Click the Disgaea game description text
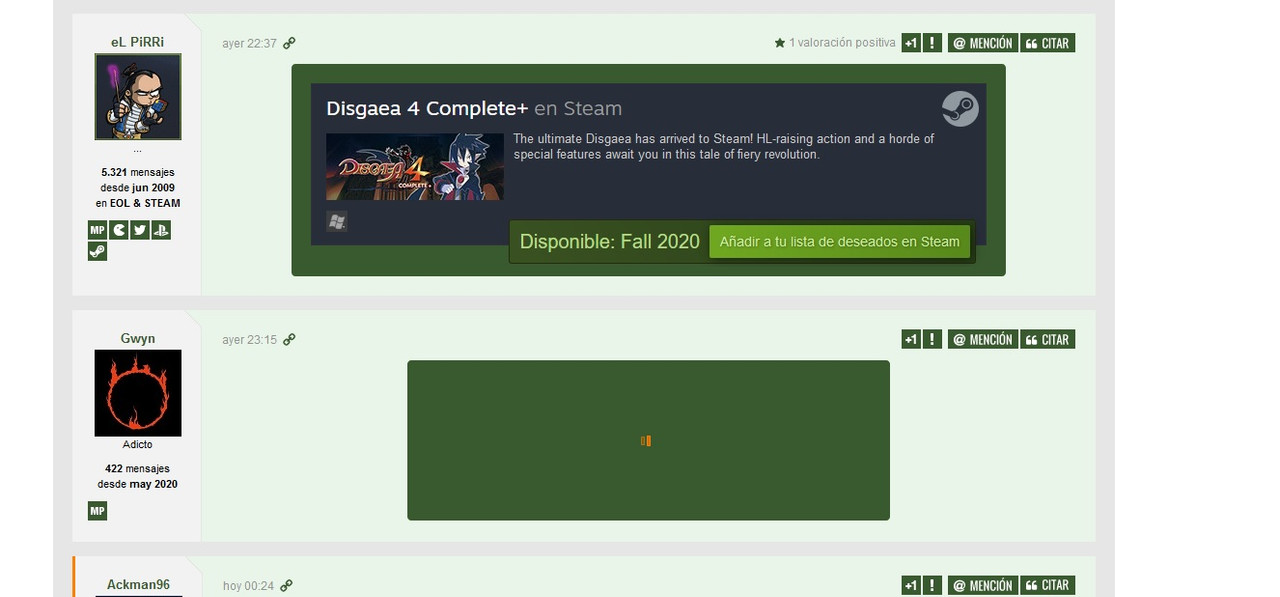This screenshot has height=597, width=1280. [724, 147]
